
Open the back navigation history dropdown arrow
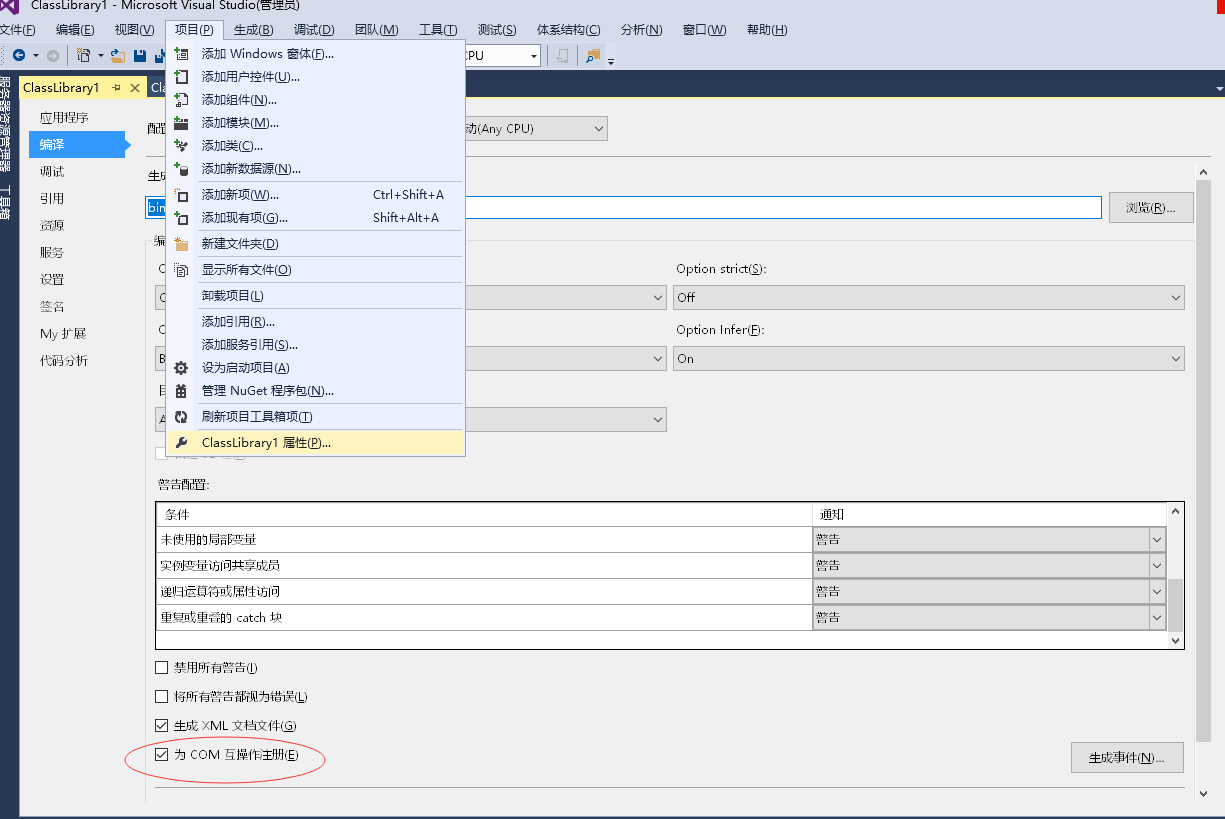[x=36, y=56]
